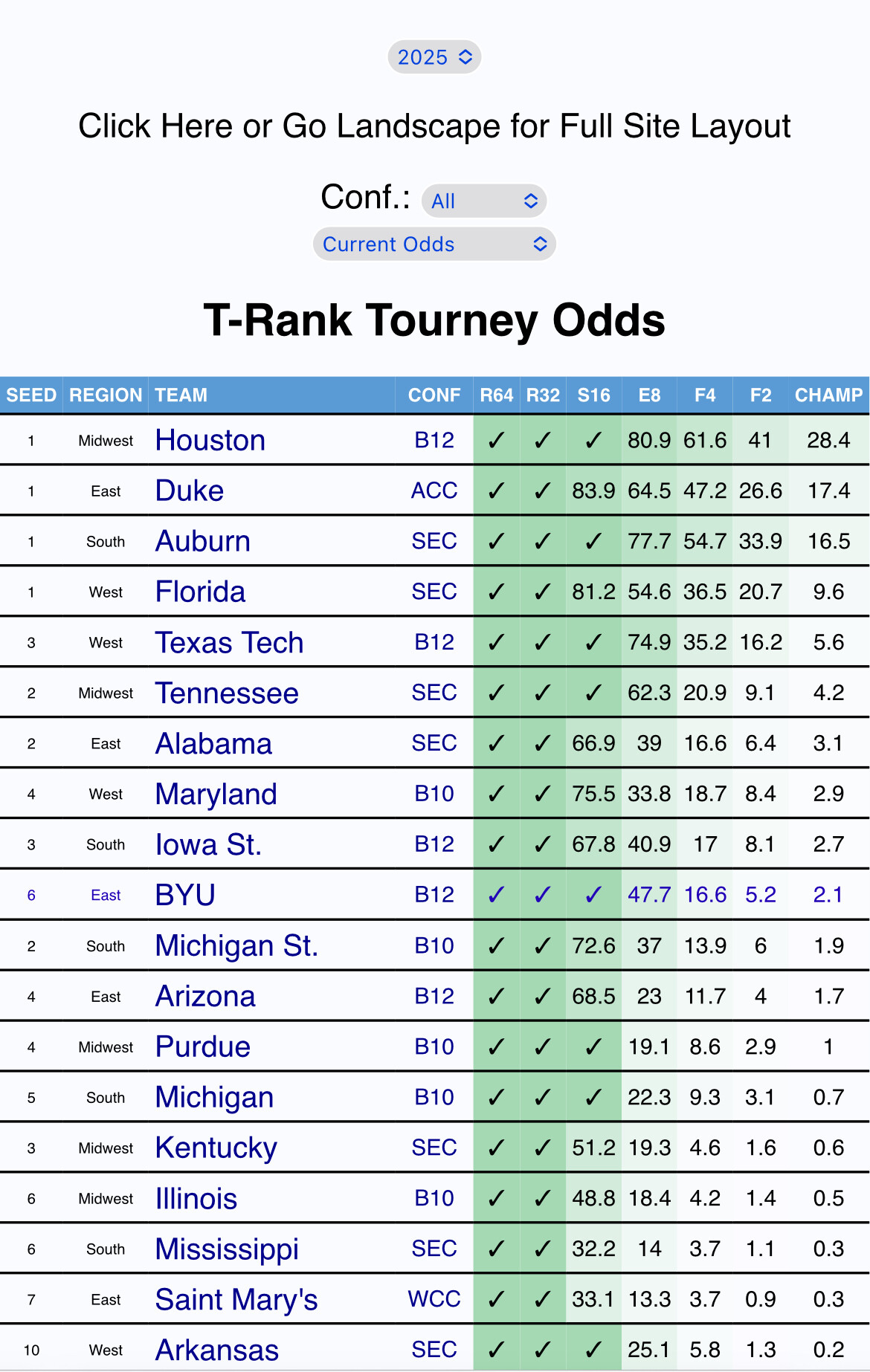
Task: Click Auburn's S16 checkmark
Action: tap(593, 542)
